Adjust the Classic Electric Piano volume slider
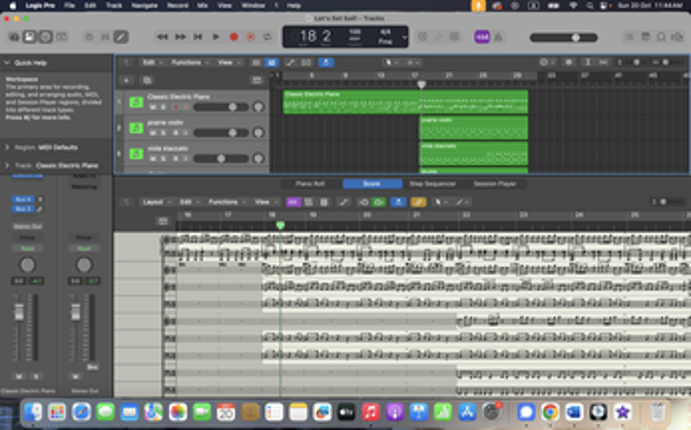Screen dimensions: 691x430 point(221,107)
